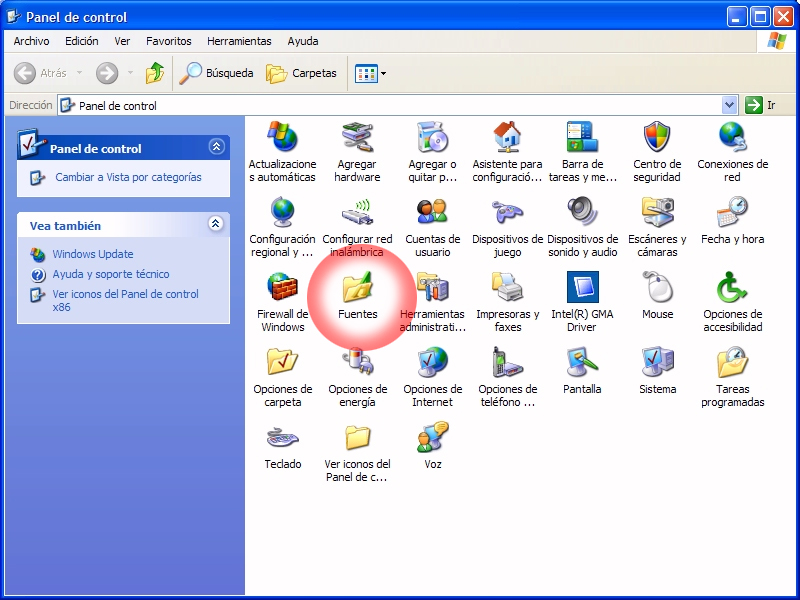The width and height of the screenshot is (800, 600).
Task: Open Intel(R) GMA Driver icon
Action: [x=582, y=287]
